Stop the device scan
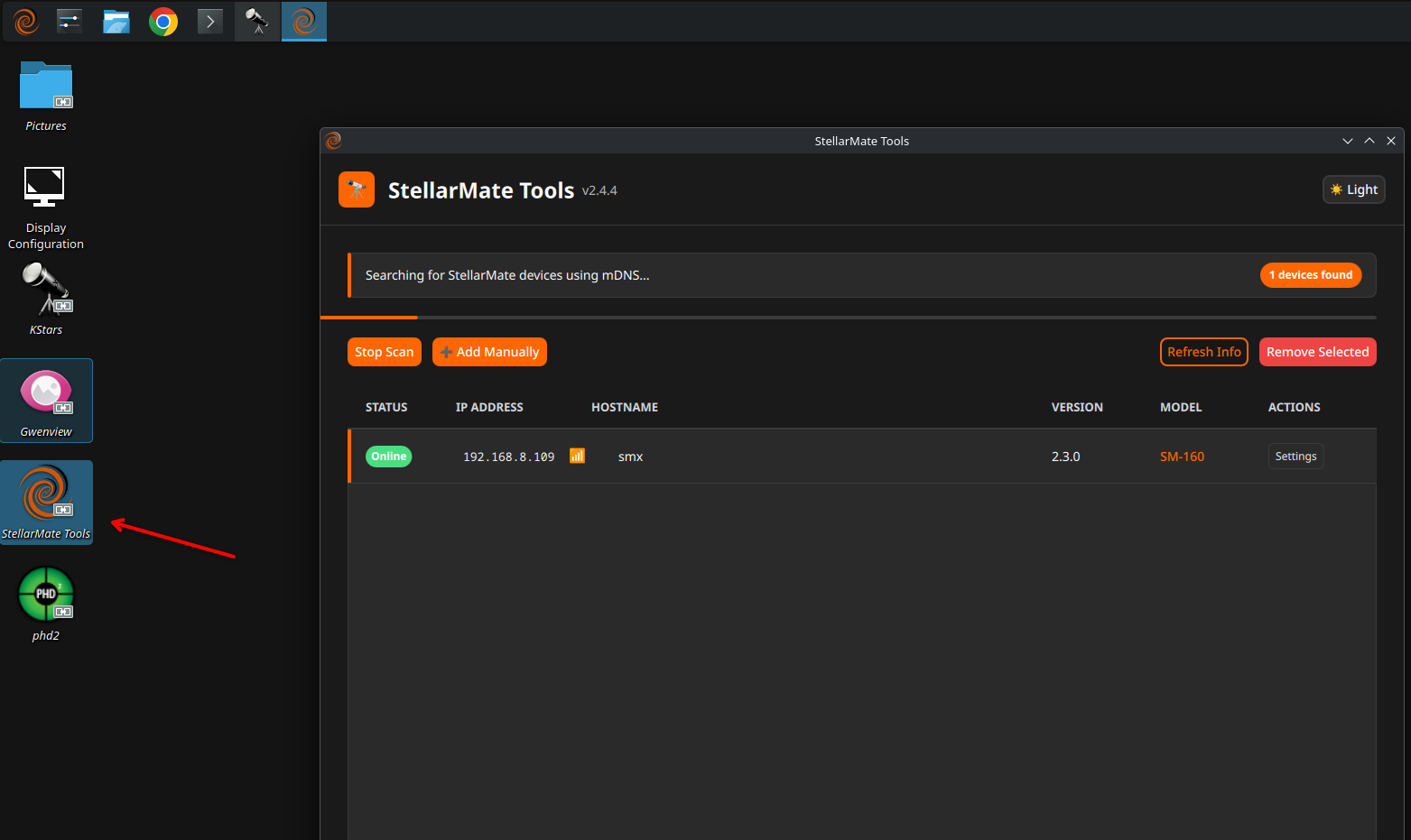 click(385, 352)
